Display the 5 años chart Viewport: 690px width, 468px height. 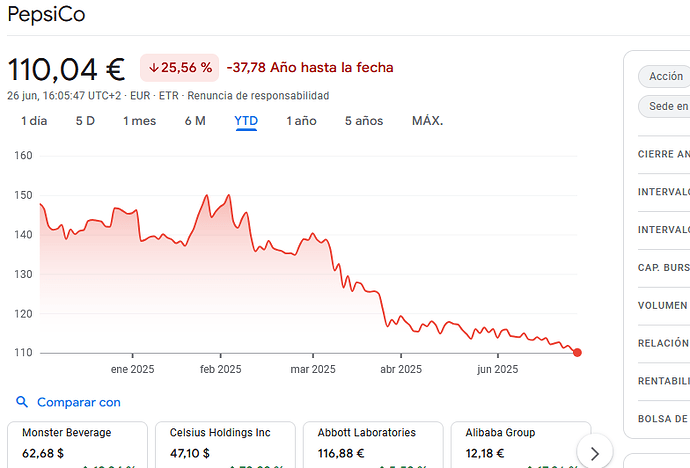364,121
